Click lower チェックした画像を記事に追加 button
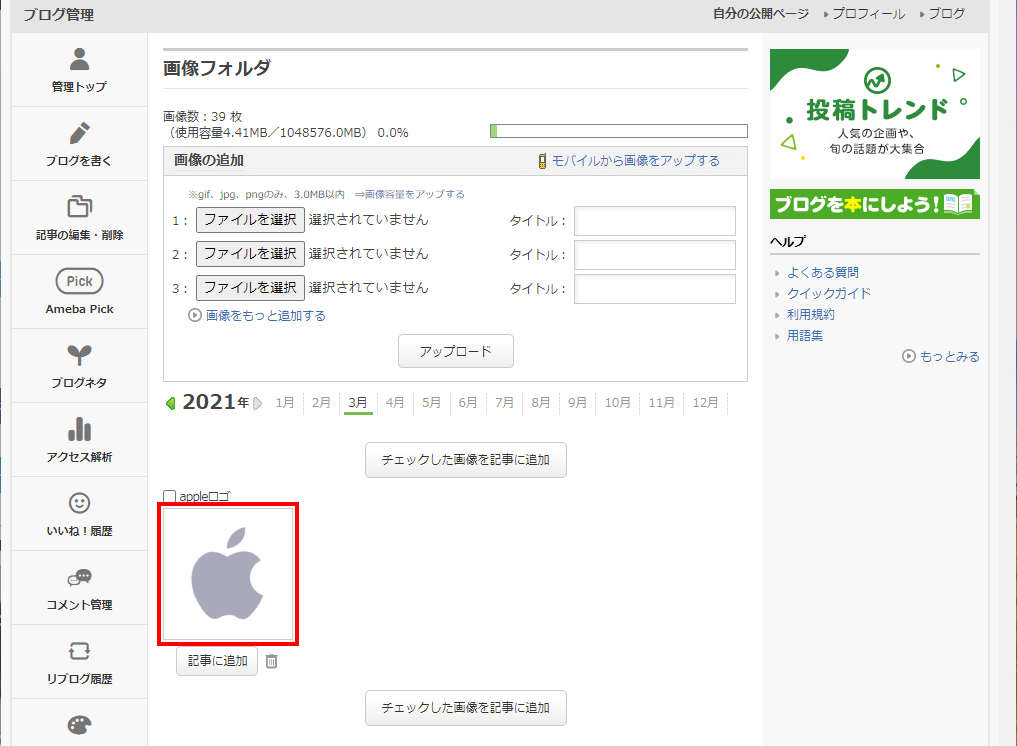This screenshot has height=746, width=1017. click(466, 708)
